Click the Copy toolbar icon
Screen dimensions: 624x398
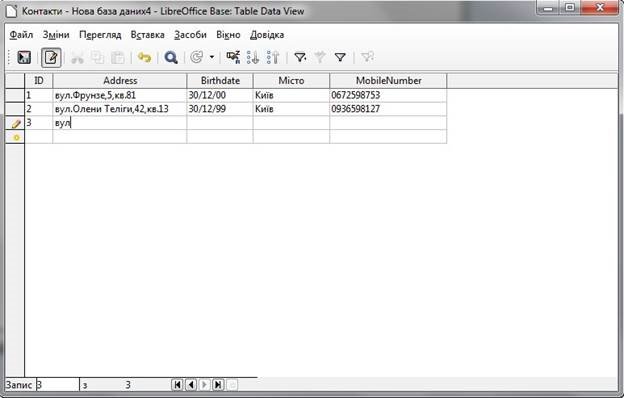(98, 58)
